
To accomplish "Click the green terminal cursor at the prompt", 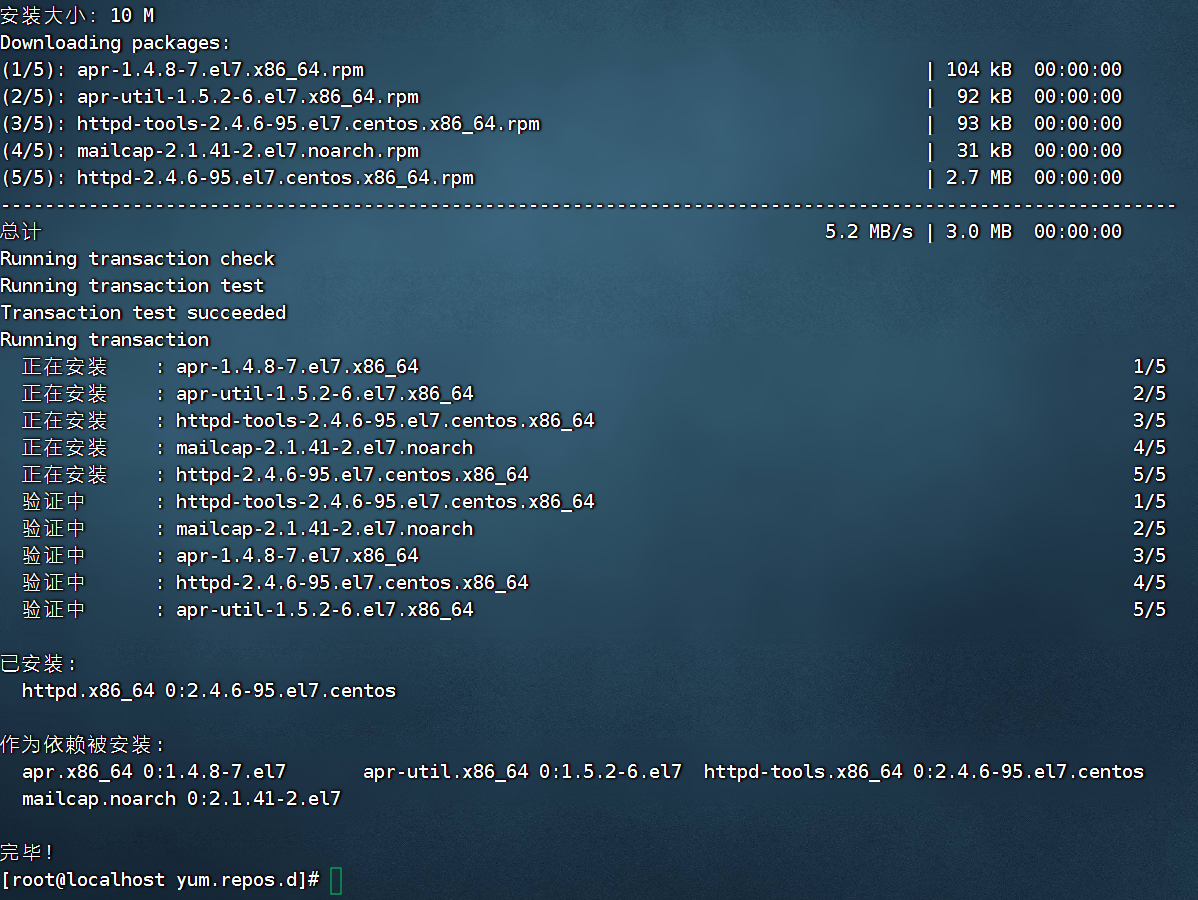I will [x=336, y=880].
